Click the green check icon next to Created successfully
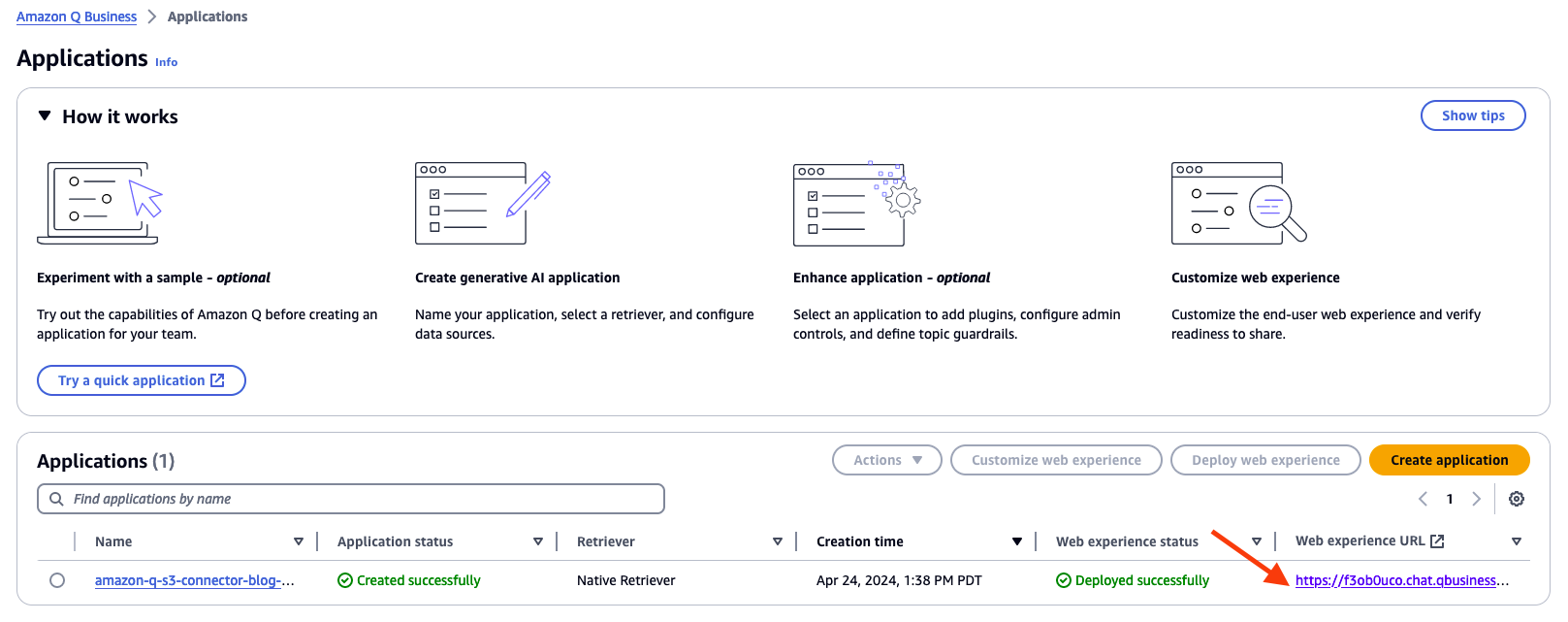1568x622 pixels. (x=344, y=580)
